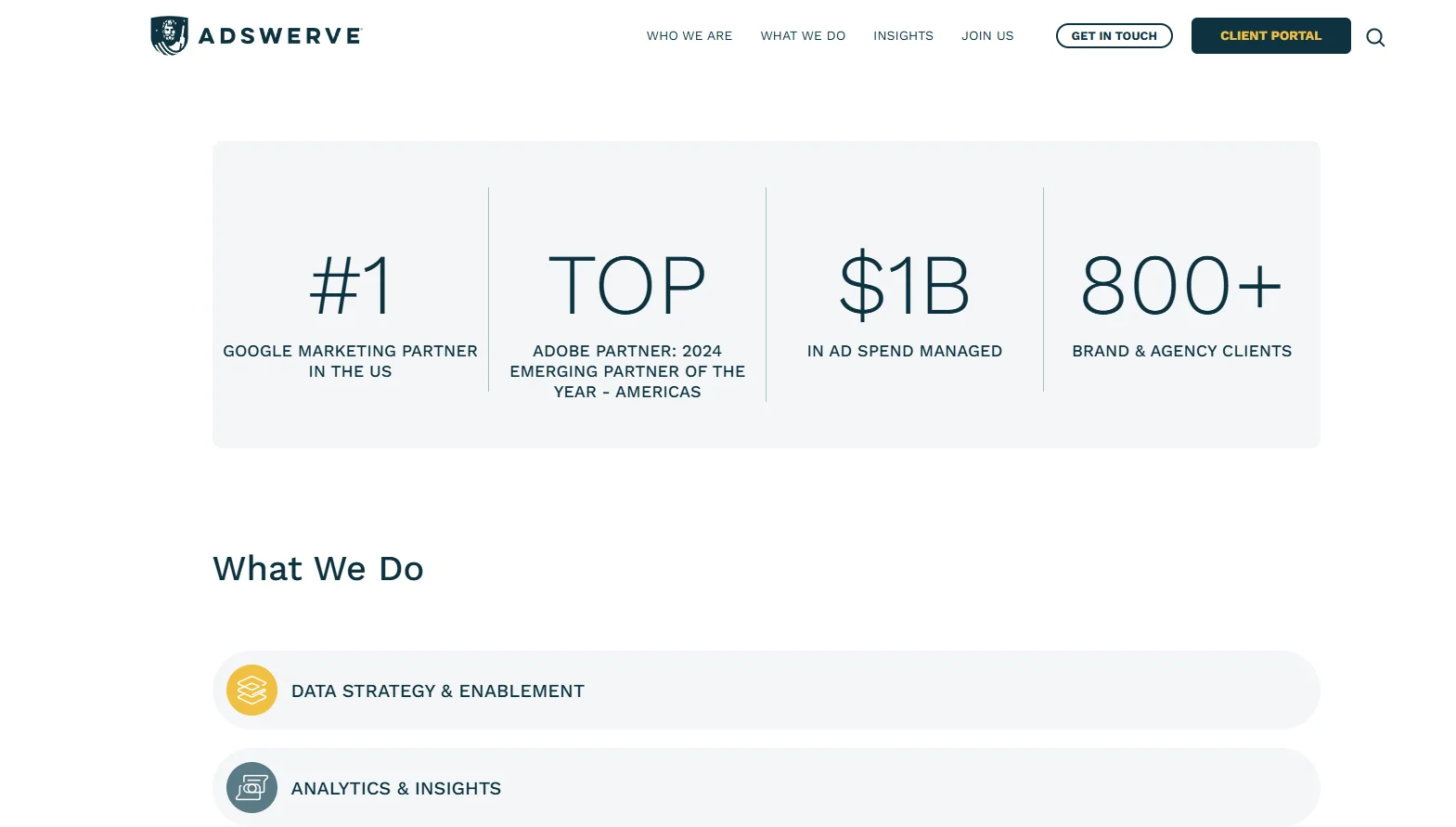
Task: Click the Analytics & Insights round icon
Action: point(251,787)
